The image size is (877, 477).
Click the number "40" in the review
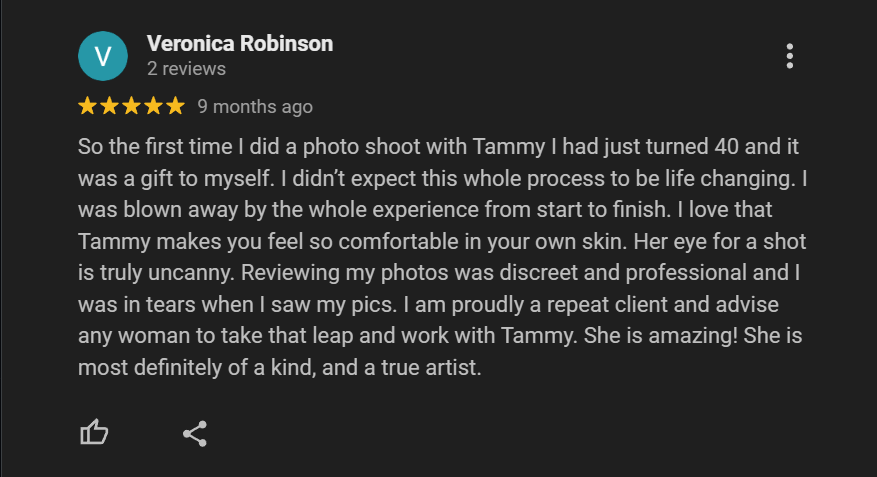tap(726, 147)
